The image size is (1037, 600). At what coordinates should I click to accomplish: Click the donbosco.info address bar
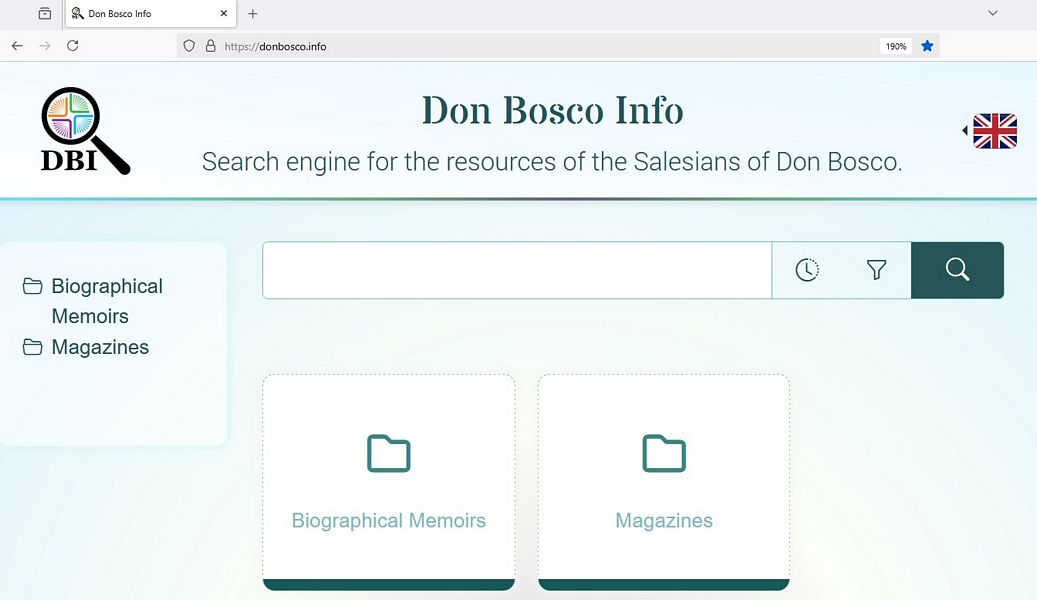click(x=558, y=46)
